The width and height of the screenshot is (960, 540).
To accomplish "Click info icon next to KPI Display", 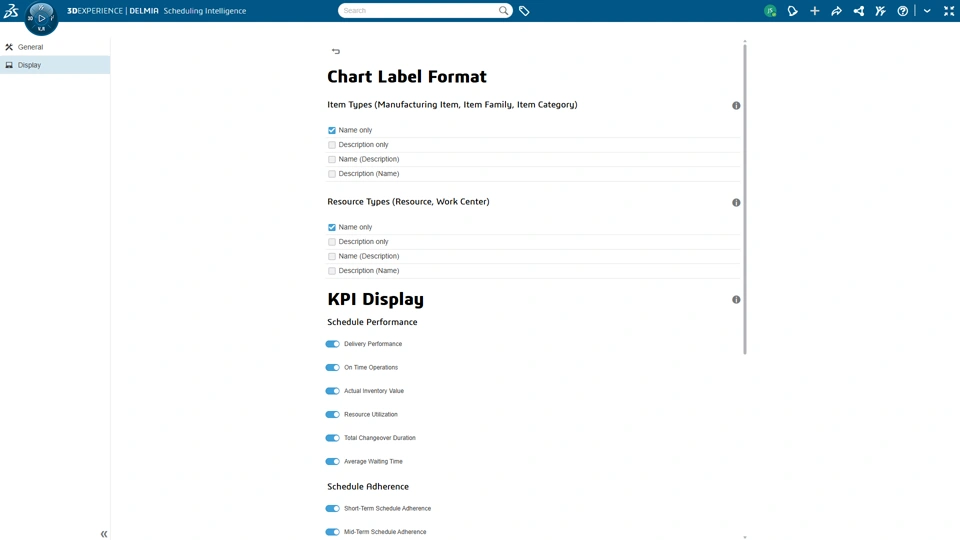I will (x=736, y=299).
